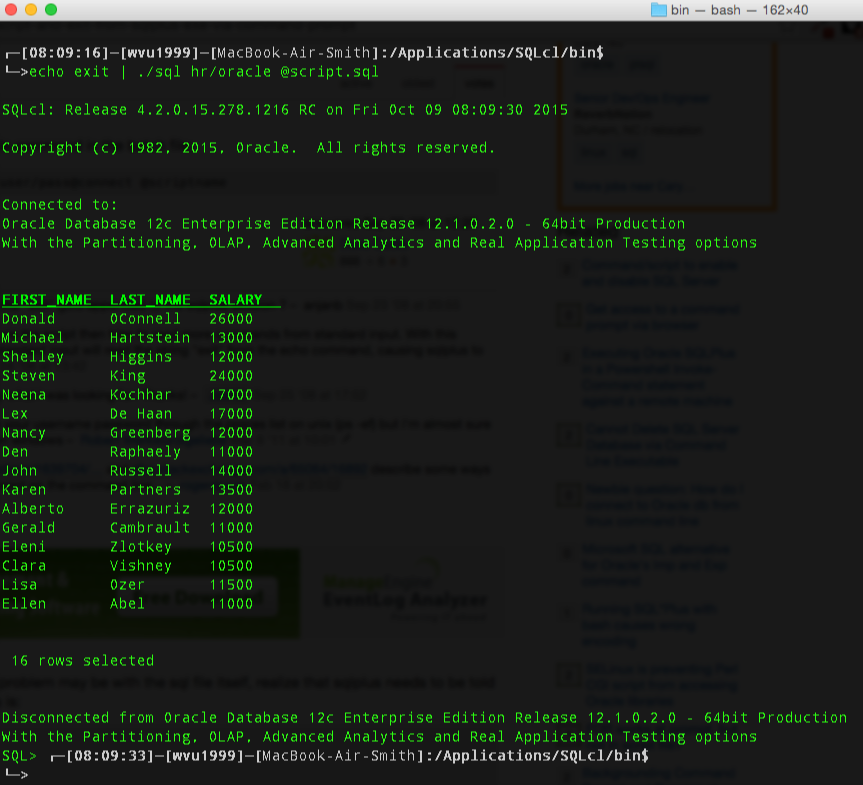
Task: Click the final empty shell prompt line
Action: click(x=15, y=775)
